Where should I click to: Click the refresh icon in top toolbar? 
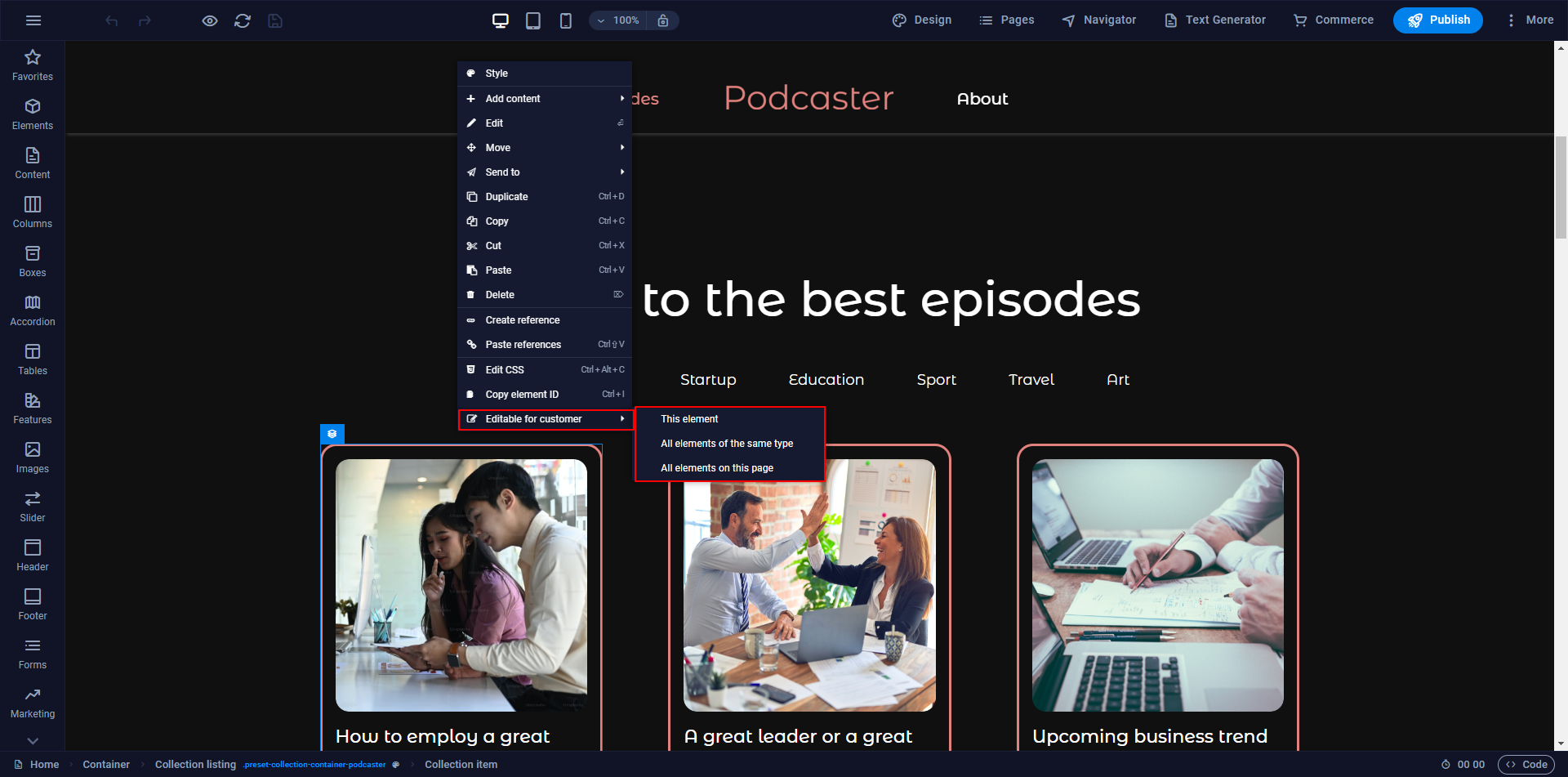[x=243, y=20]
